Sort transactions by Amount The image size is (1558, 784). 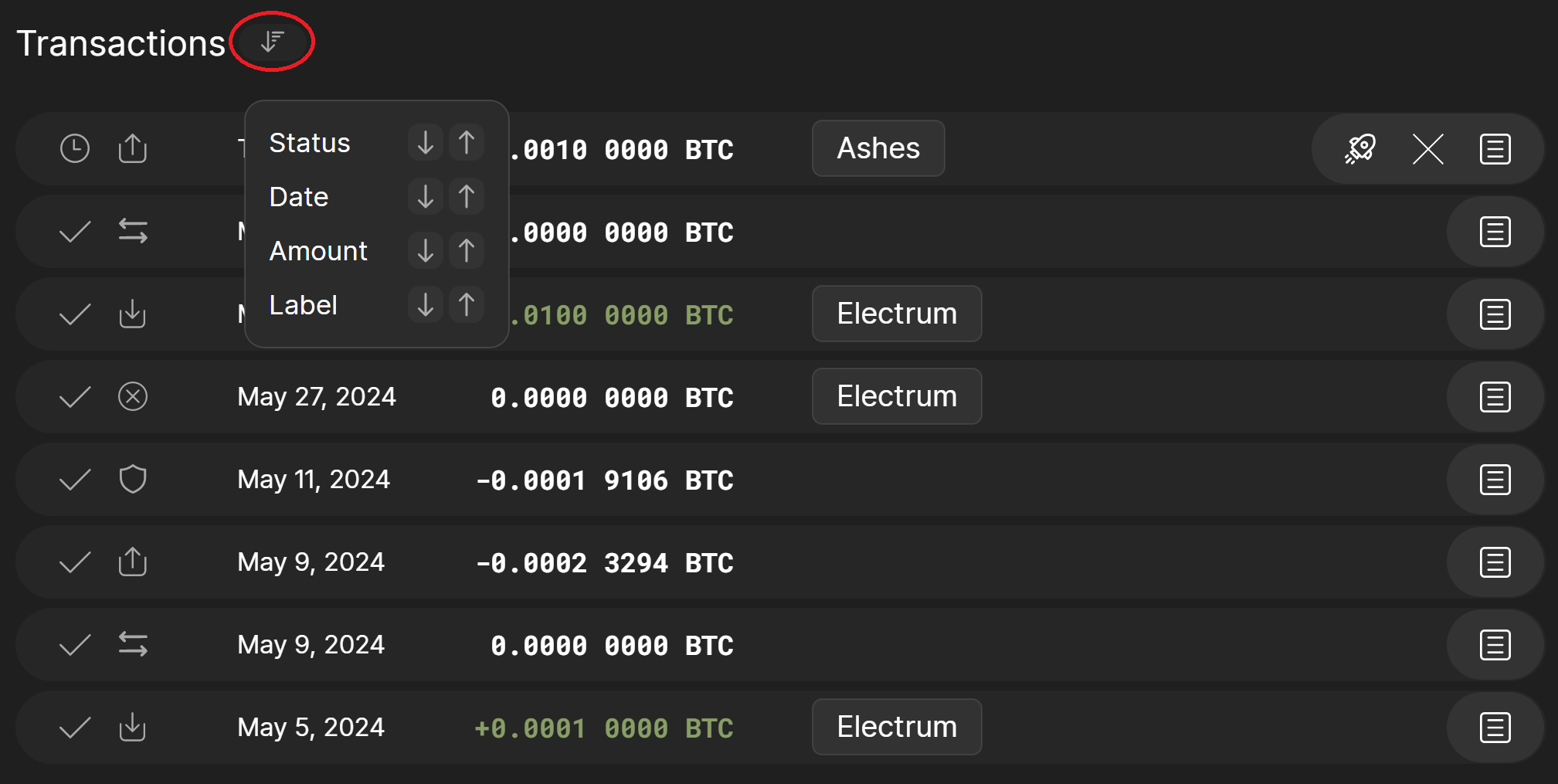click(317, 250)
